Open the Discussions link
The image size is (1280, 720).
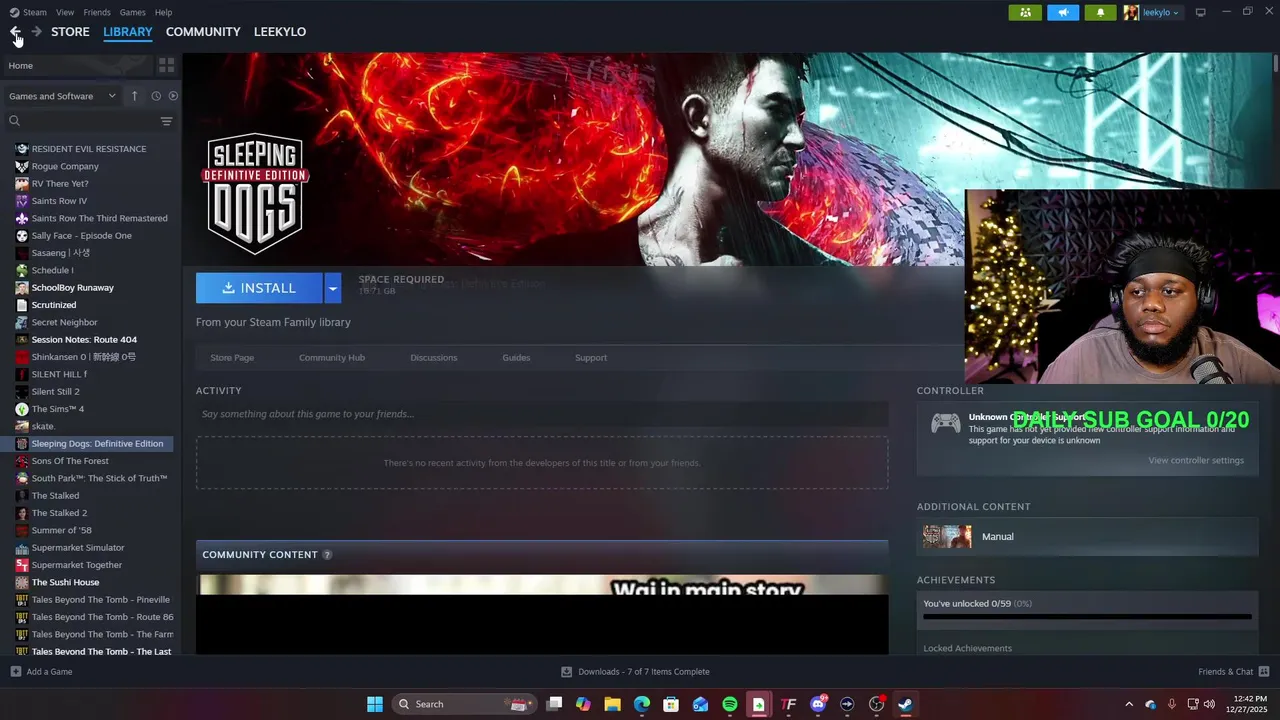434,357
